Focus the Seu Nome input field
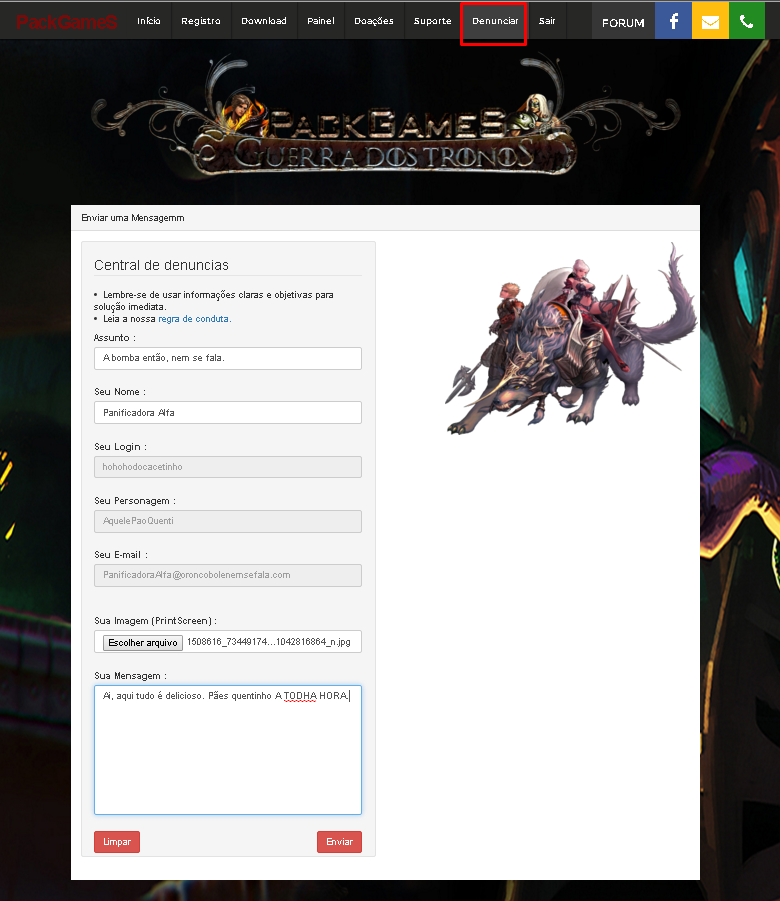 (x=228, y=413)
